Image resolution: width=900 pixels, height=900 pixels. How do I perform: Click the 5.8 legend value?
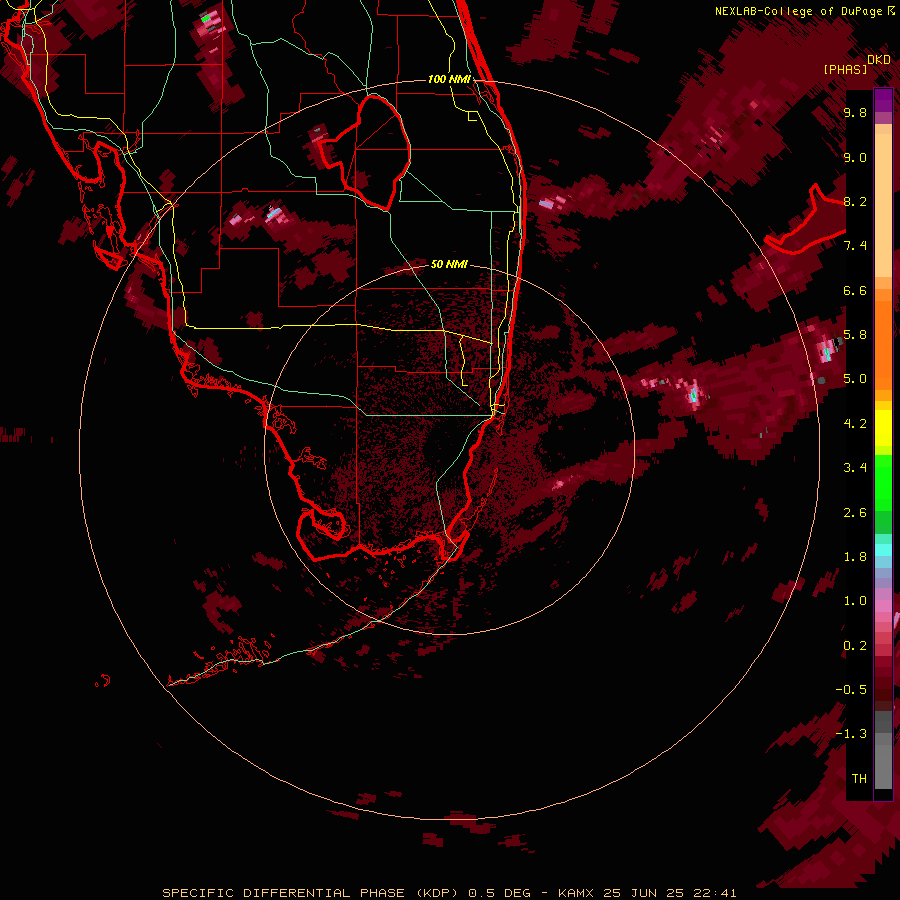coord(855,335)
